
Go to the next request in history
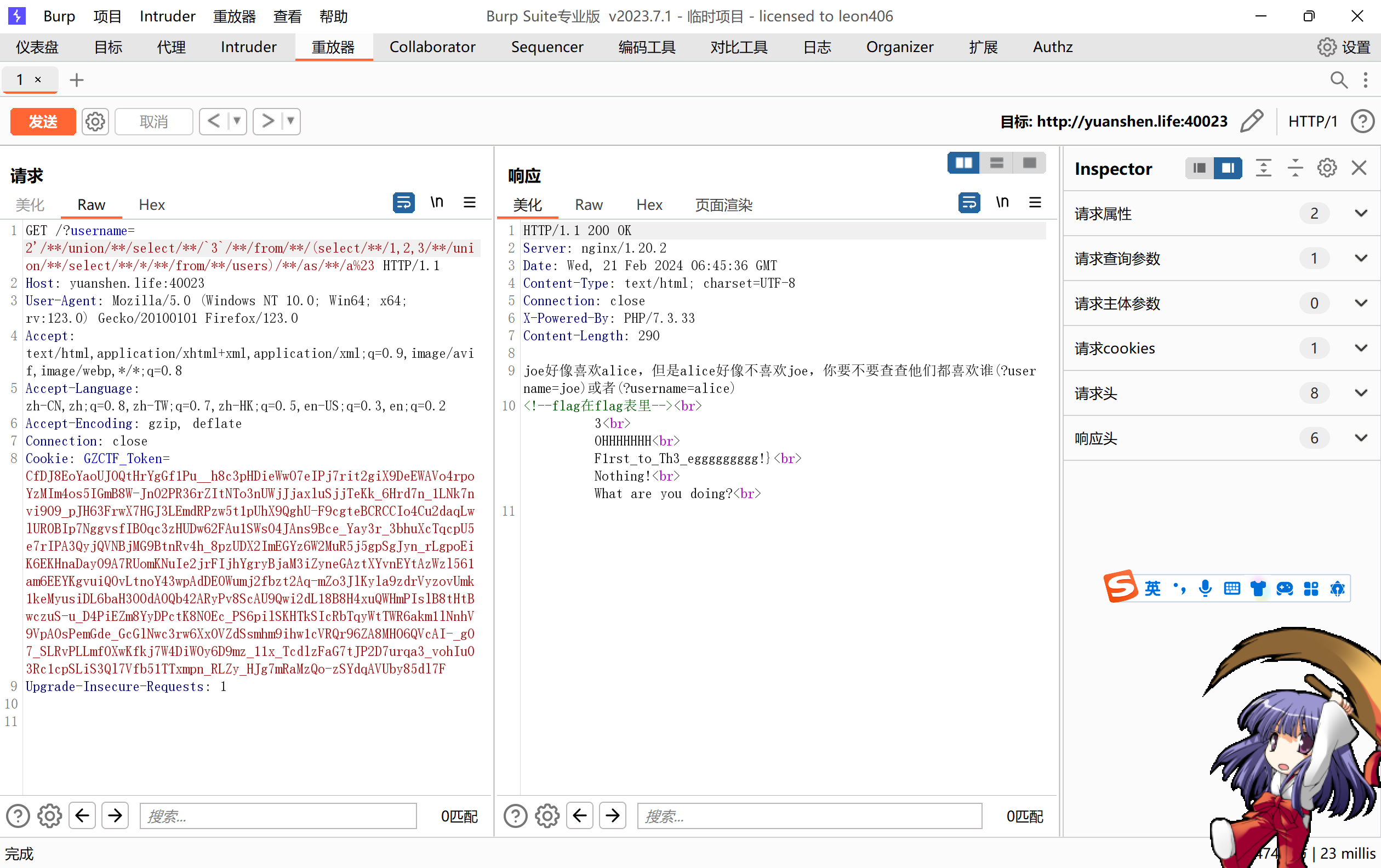[x=267, y=121]
